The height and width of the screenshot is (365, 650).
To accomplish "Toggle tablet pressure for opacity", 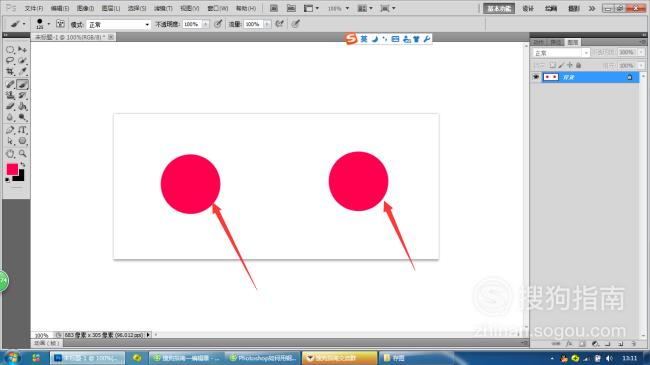I will pyautogui.click(x=218, y=24).
